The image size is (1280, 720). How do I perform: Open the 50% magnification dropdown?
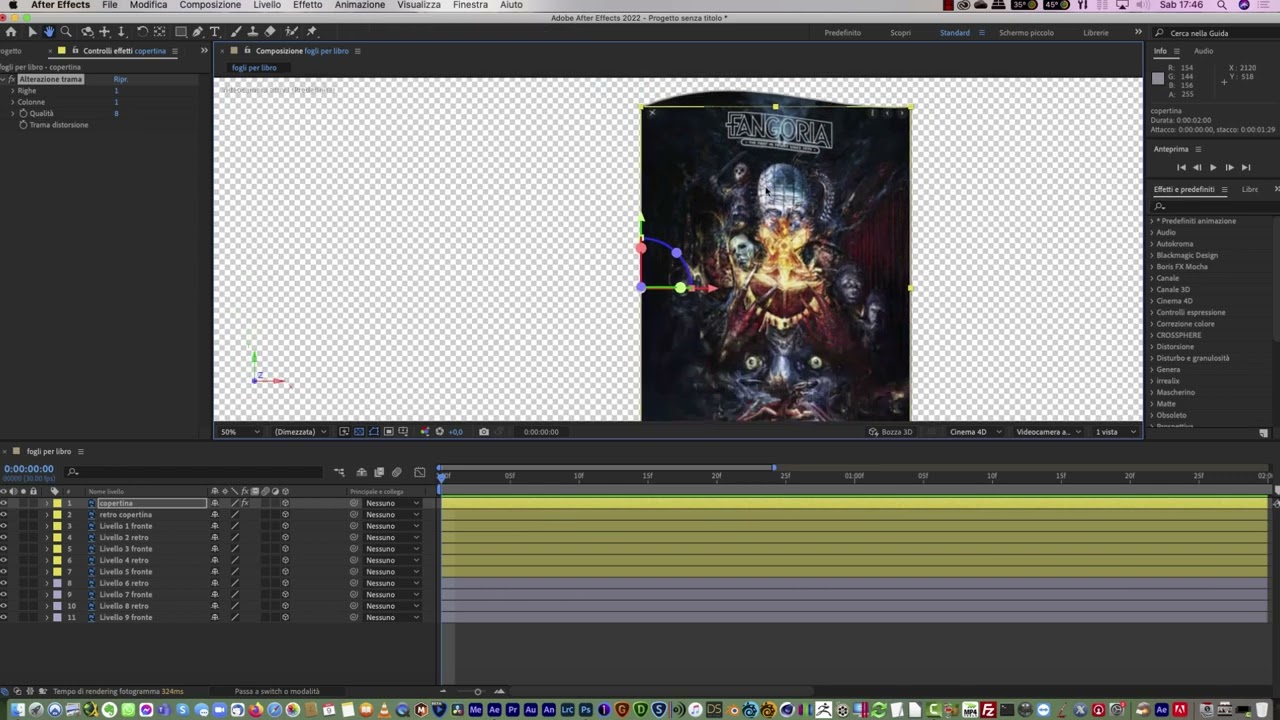[240, 432]
